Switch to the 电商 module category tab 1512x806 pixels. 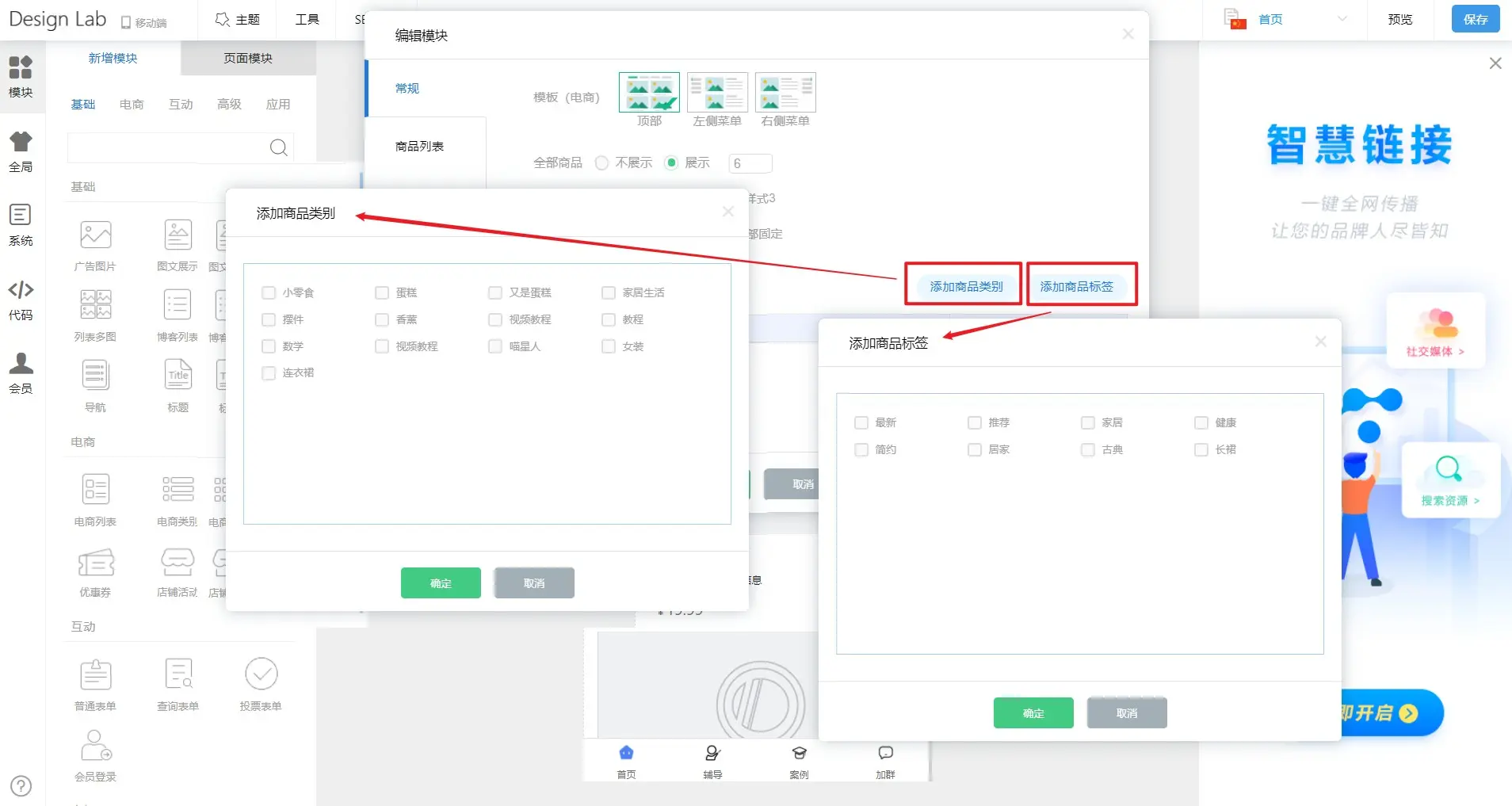[132, 104]
